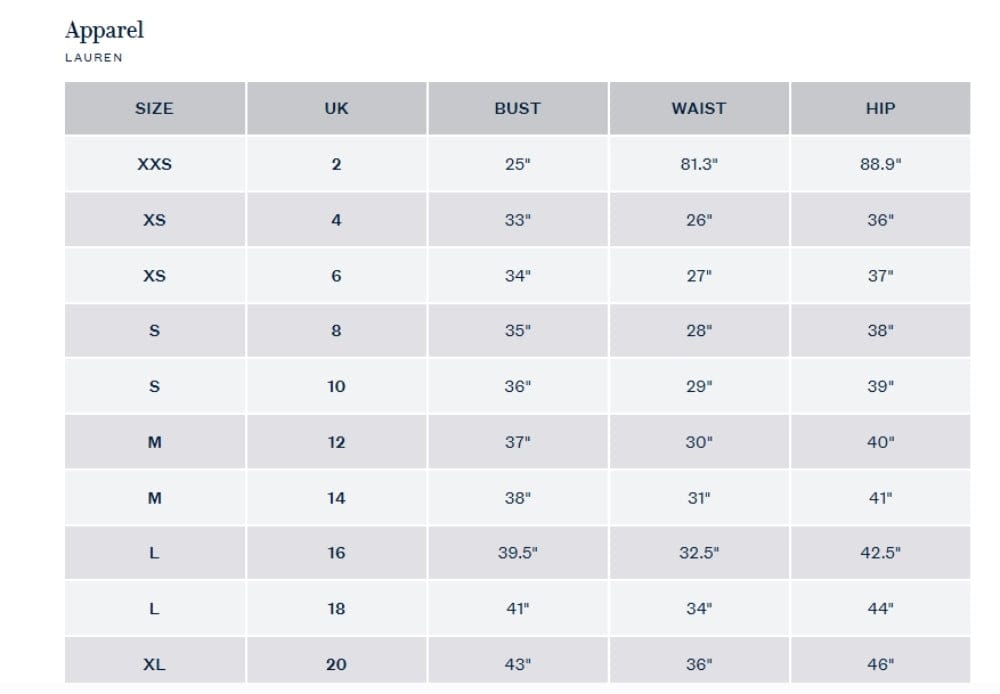The width and height of the screenshot is (1000, 694).
Task: Click the XXS size cell
Action: [x=154, y=164]
